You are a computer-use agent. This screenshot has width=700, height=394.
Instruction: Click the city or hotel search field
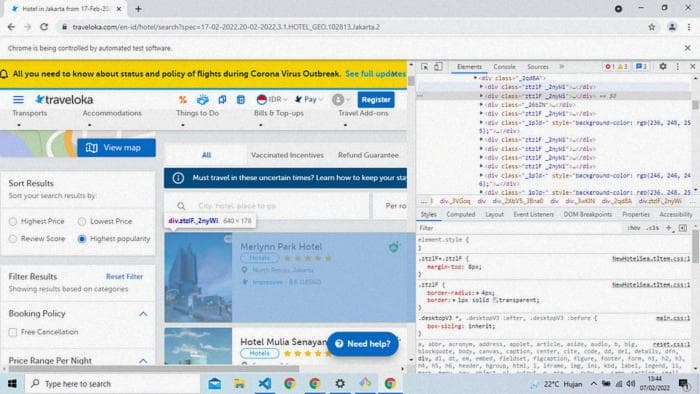tap(267, 206)
